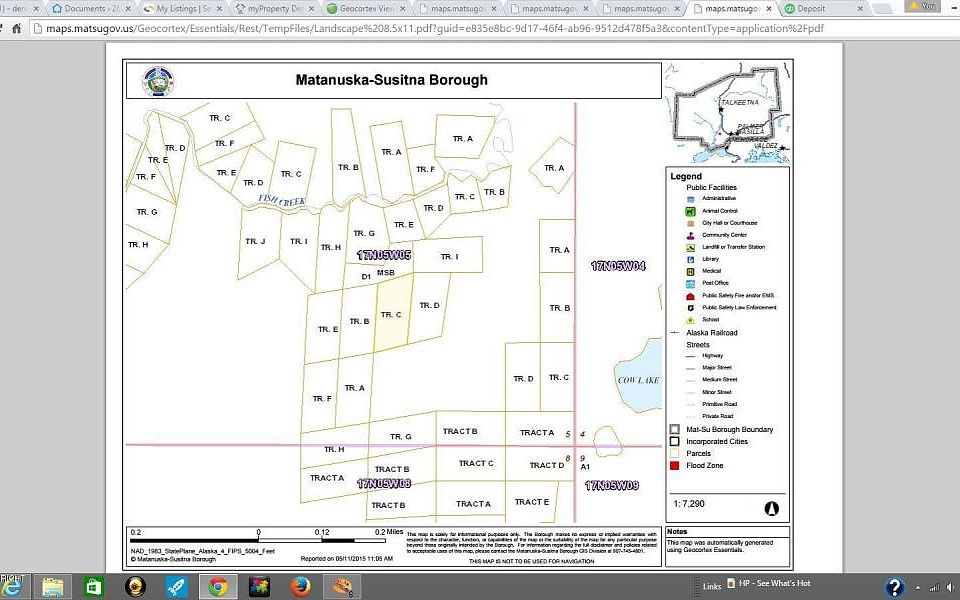
Task: Launch the Windows Store taskbar app
Action: [94, 587]
